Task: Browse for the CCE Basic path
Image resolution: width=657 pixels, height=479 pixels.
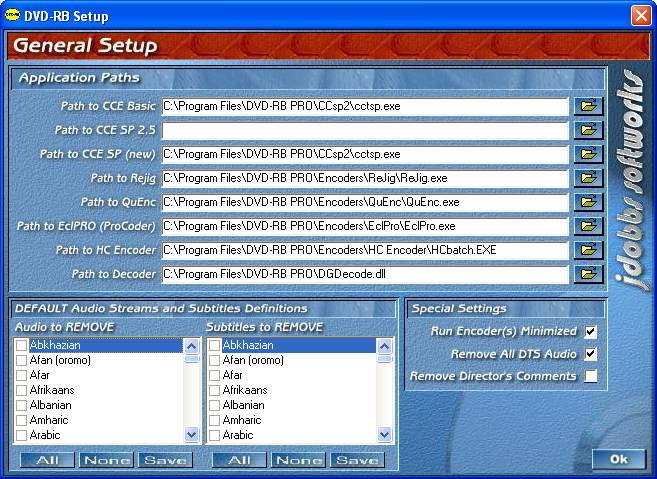Action: pyautogui.click(x=588, y=106)
